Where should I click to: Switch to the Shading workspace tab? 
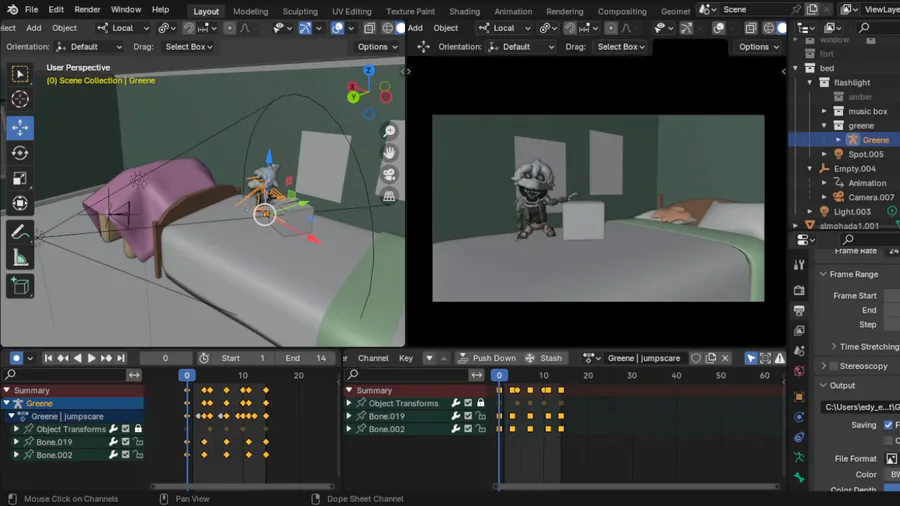pos(464,11)
